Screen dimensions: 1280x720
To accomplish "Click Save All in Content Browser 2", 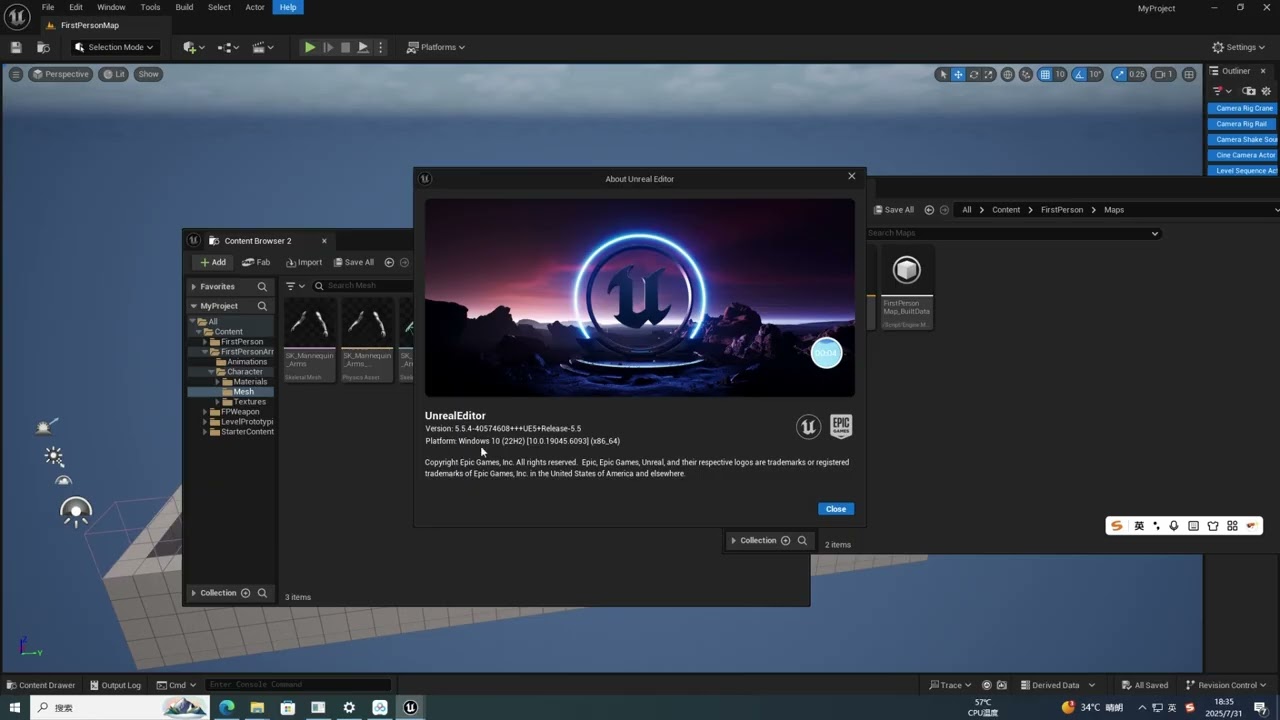I will [x=353, y=262].
